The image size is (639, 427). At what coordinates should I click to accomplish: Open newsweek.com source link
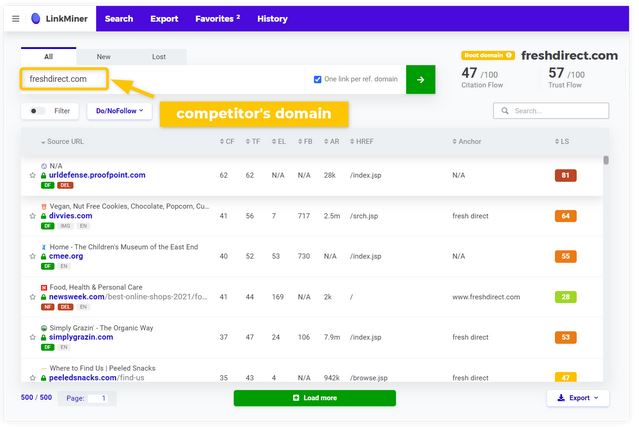pos(128,297)
